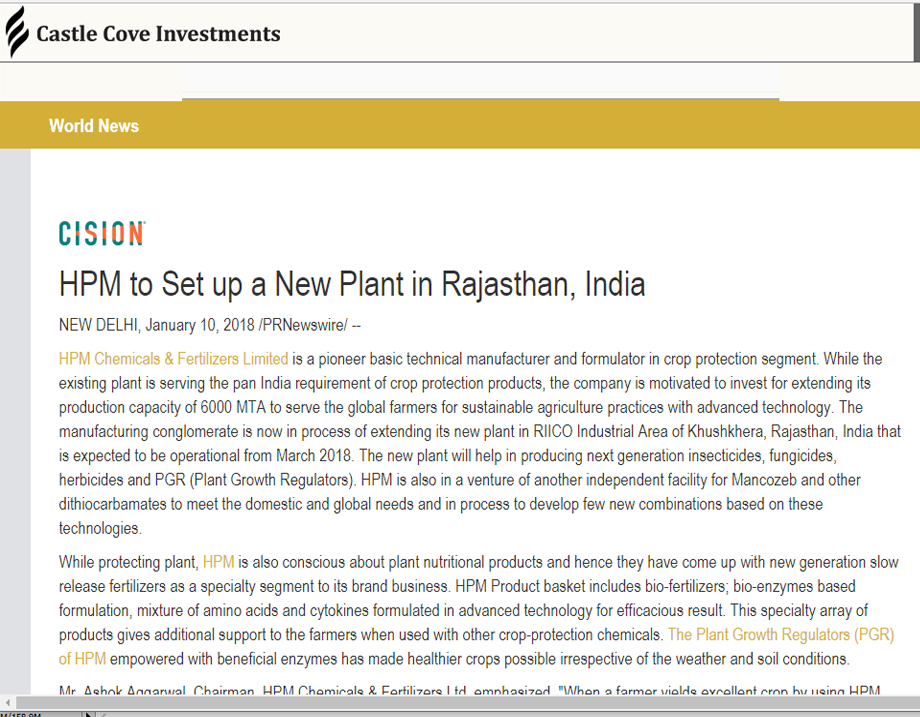The height and width of the screenshot is (717, 920).
Task: Open the HPM Chemicals & Fertilizers Limited link
Action: pos(173,359)
